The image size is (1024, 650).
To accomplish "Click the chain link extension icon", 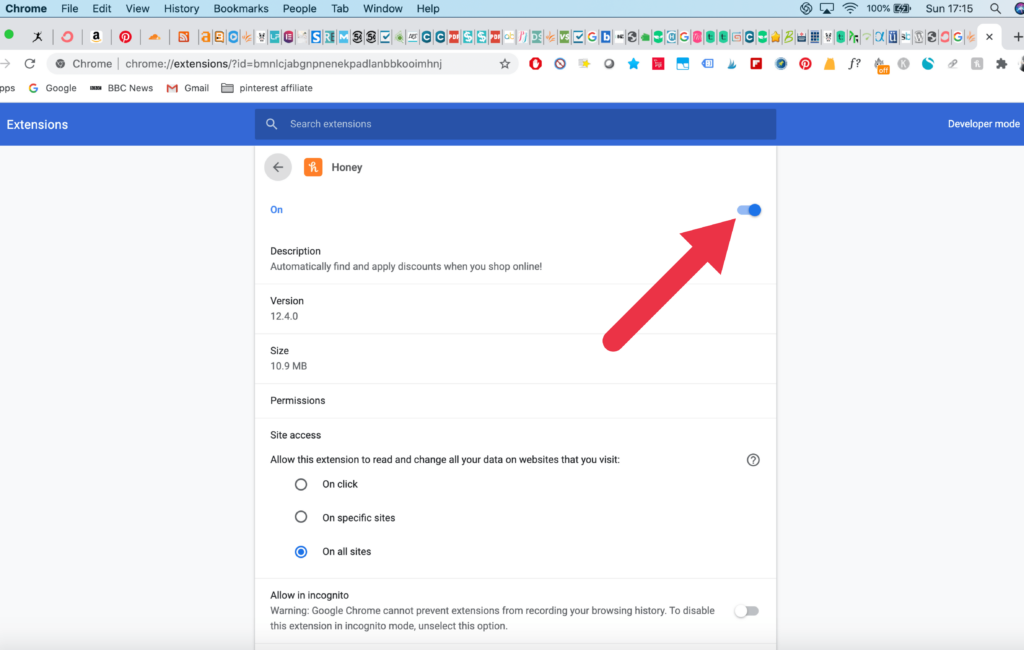I will click(x=953, y=64).
